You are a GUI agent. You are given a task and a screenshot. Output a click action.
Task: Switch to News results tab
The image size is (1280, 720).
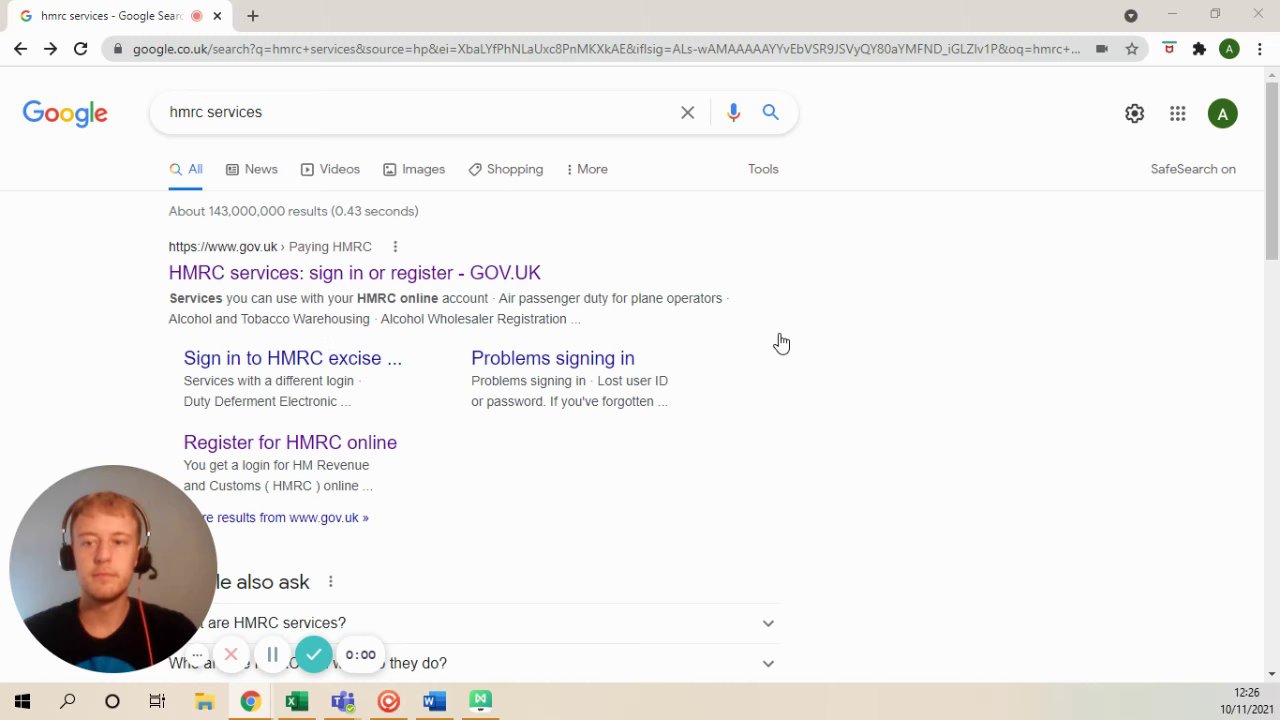click(251, 169)
